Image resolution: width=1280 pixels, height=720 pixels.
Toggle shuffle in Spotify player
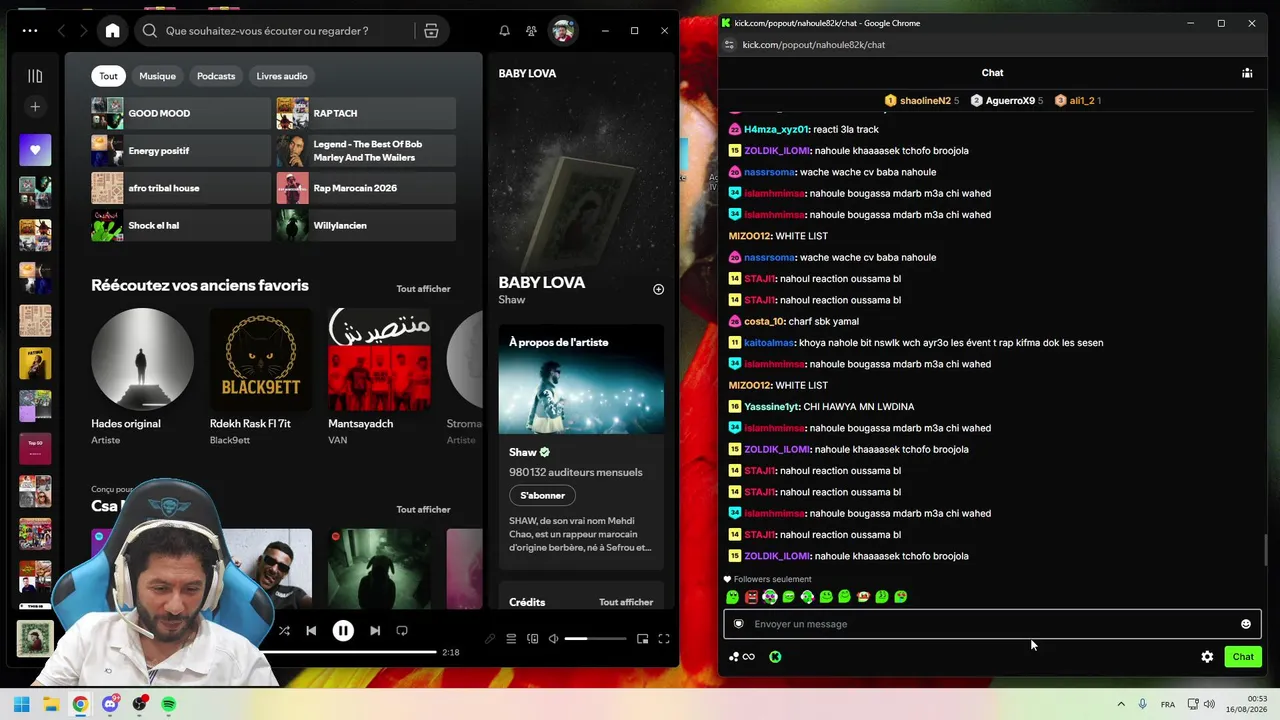pyautogui.click(x=284, y=631)
